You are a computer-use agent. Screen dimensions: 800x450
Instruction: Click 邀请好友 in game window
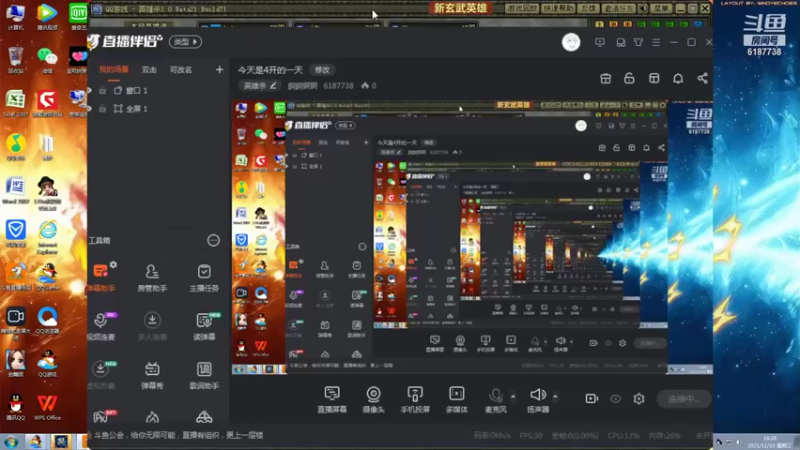coord(619,8)
